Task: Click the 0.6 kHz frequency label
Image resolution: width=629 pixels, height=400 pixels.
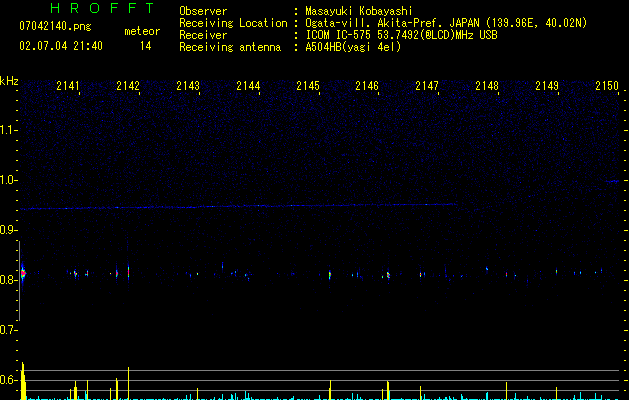Action: (x=8, y=380)
